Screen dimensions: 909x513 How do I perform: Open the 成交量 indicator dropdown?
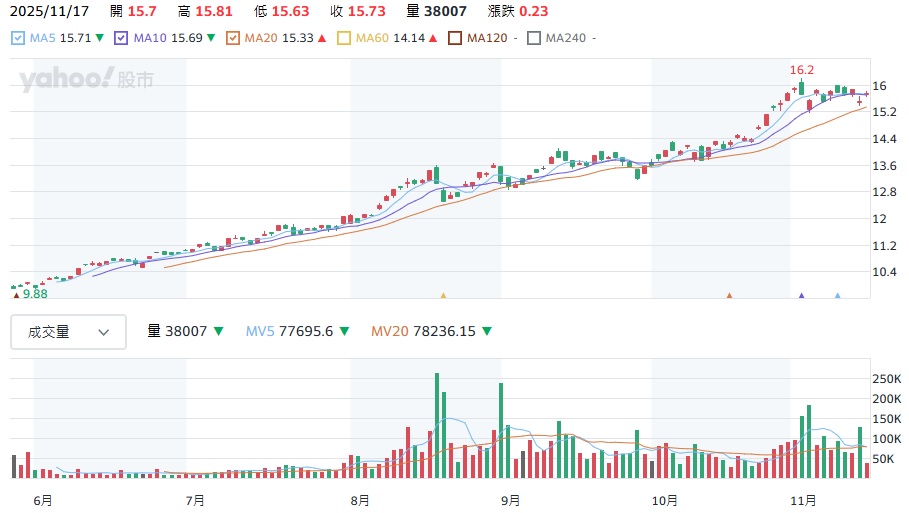coord(68,332)
